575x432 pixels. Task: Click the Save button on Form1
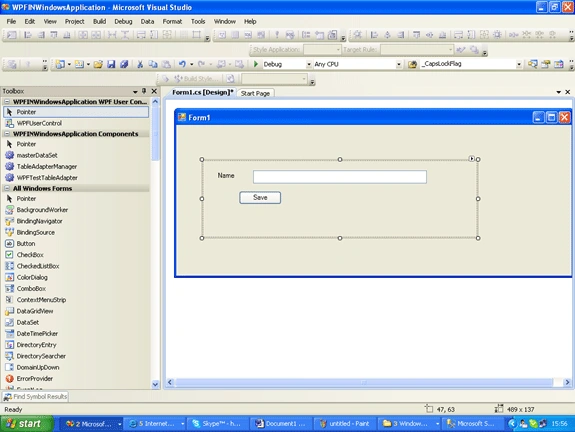click(260, 198)
